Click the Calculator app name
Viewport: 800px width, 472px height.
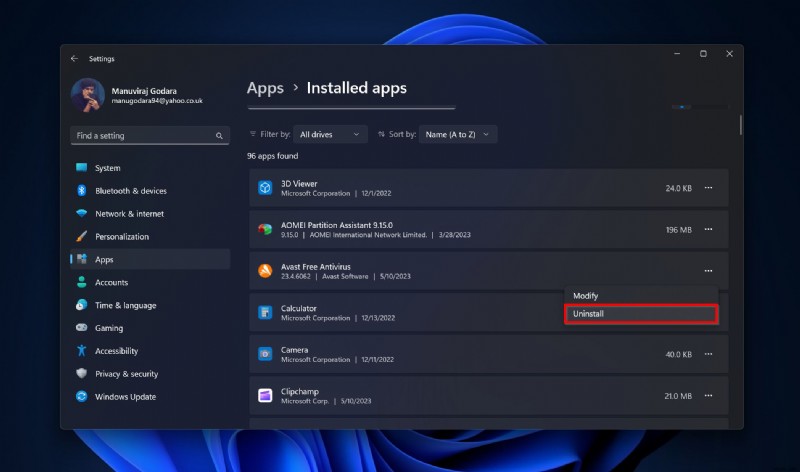pyautogui.click(x=298, y=308)
